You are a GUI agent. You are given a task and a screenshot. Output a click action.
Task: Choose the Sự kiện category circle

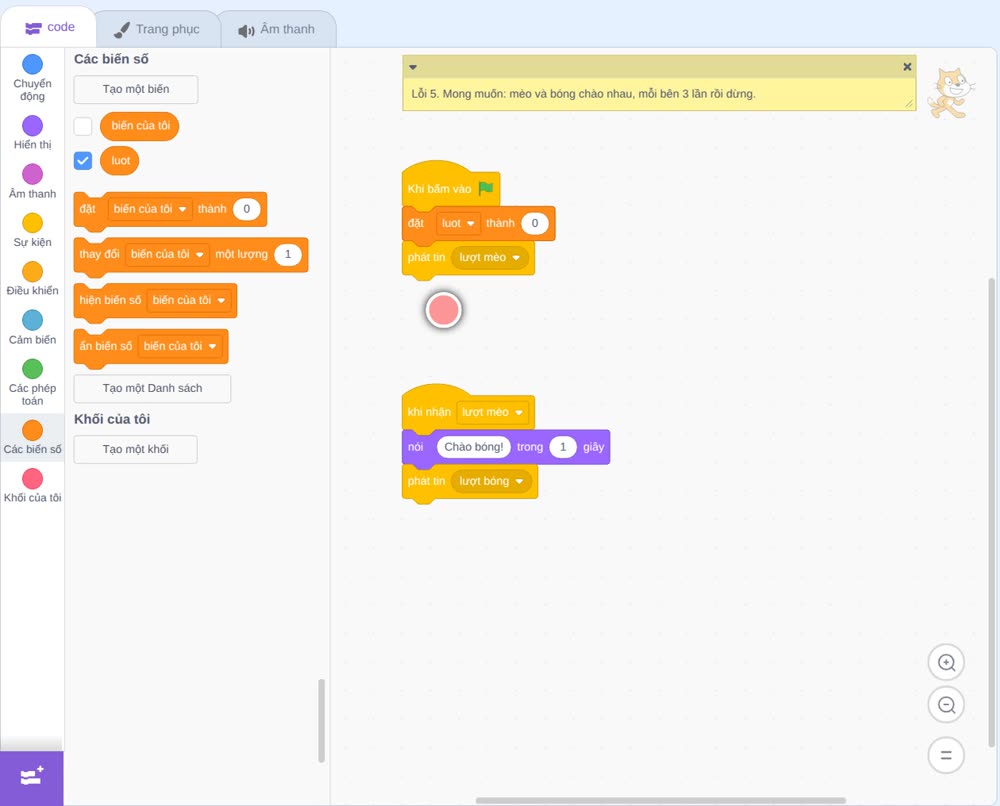33,223
